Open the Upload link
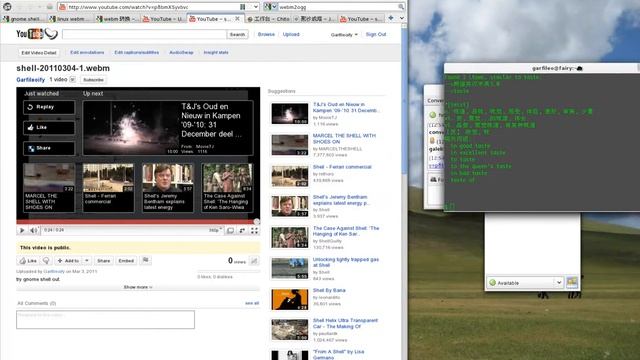Image resolution: width=640 pixels, height=360 pixels. coord(291,34)
